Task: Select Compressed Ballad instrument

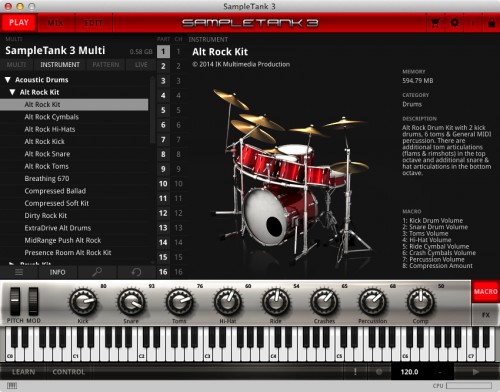Action: pyautogui.click(x=74, y=191)
